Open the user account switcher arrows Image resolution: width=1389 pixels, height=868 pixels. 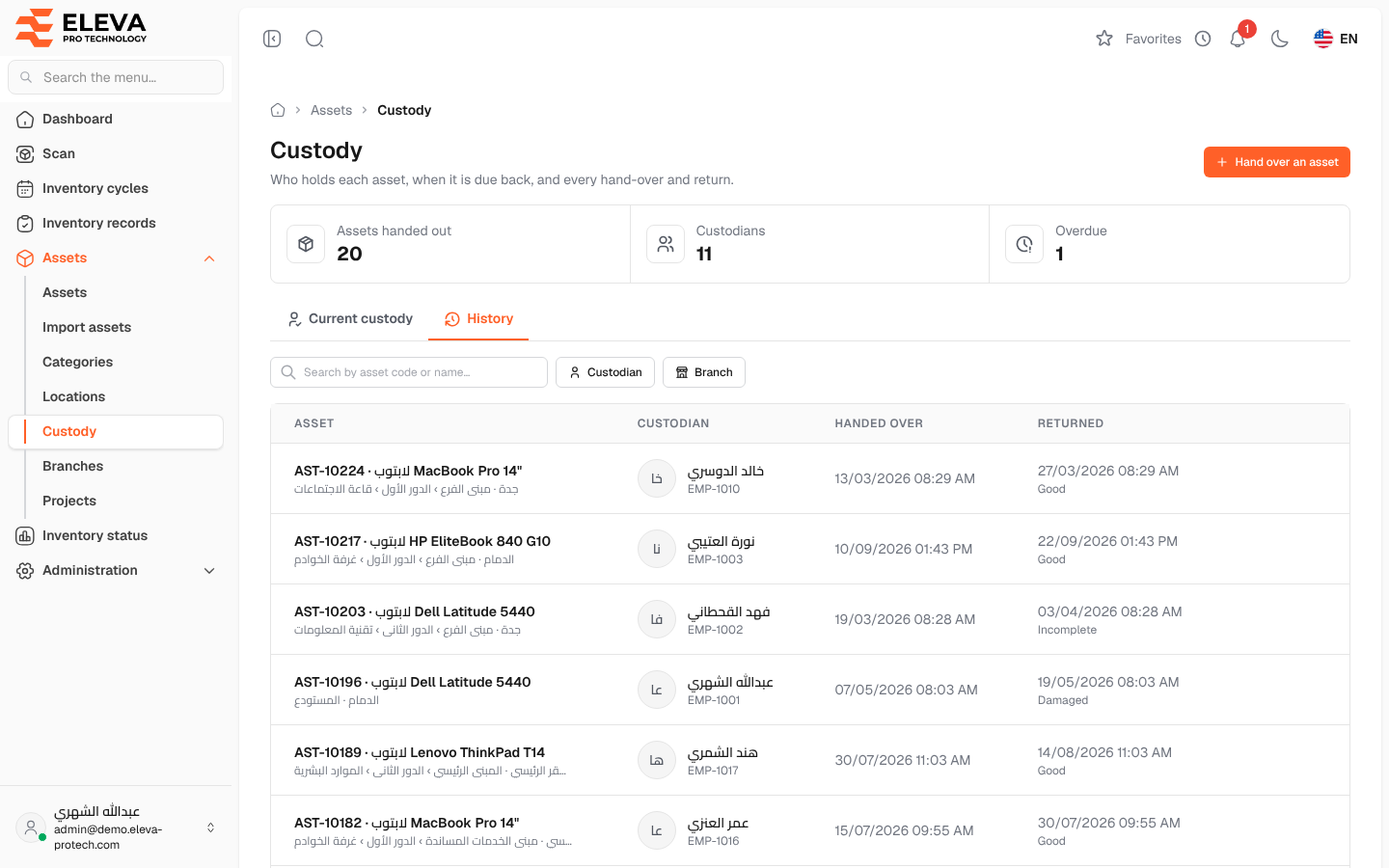click(210, 827)
